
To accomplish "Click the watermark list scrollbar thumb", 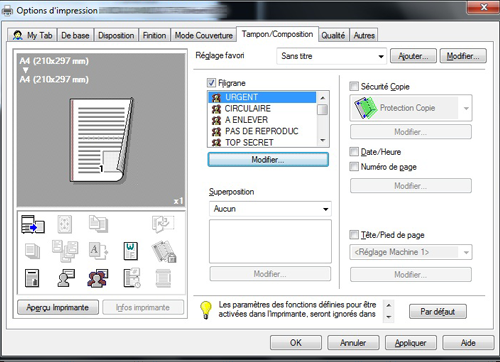I will pos(322,110).
